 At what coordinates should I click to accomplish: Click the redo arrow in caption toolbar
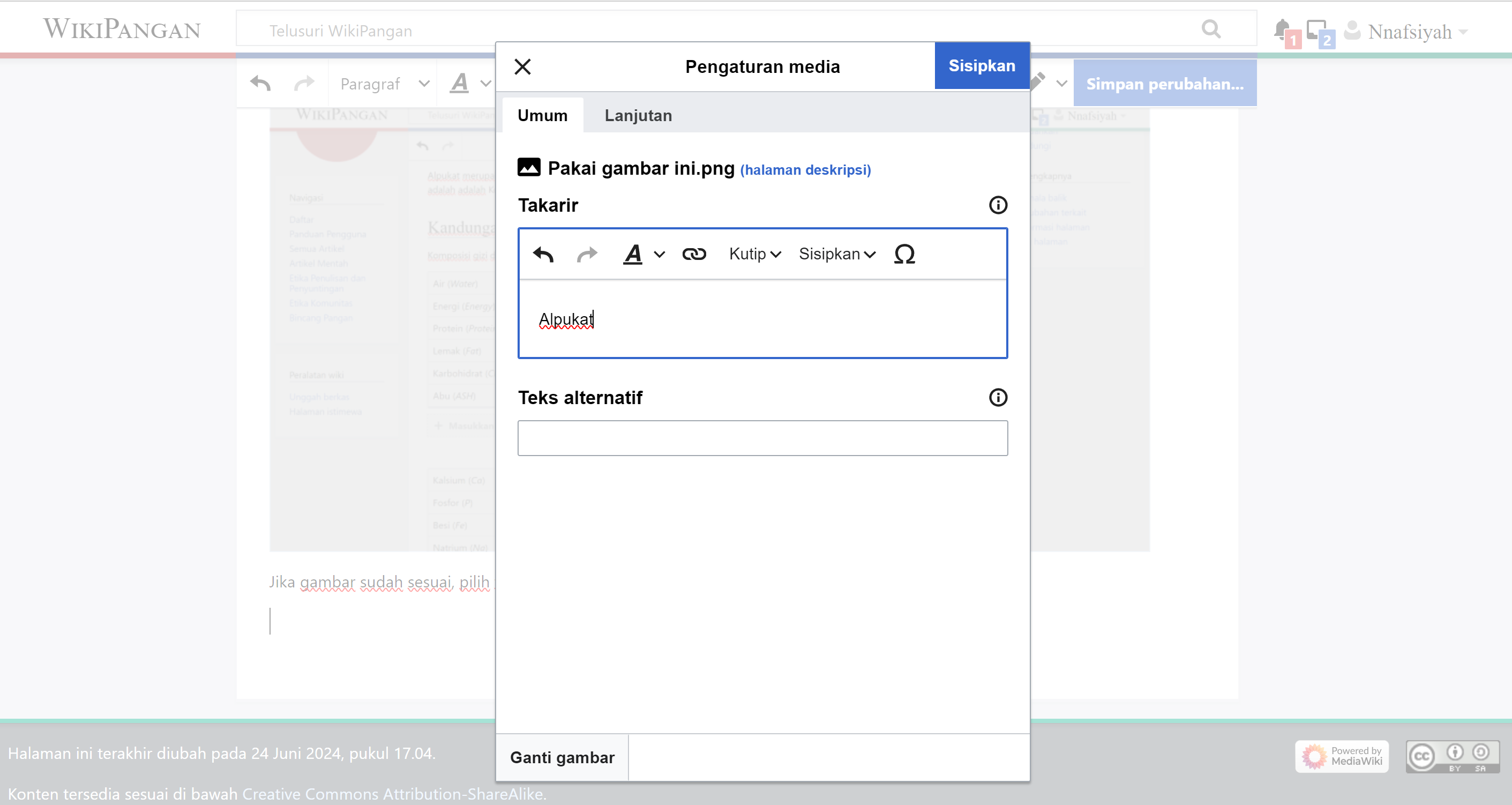587,254
